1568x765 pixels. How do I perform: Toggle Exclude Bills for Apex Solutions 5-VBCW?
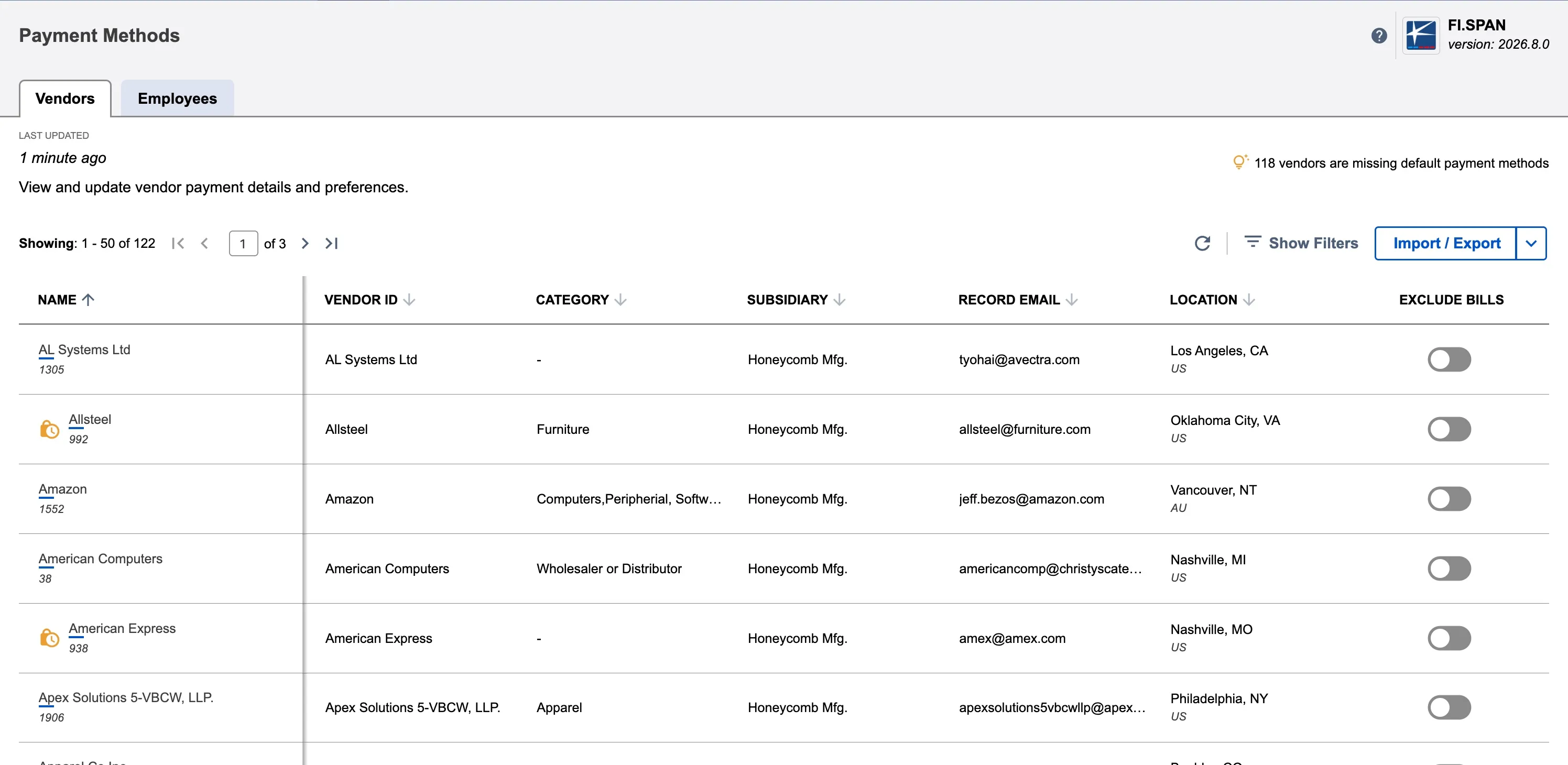[1449, 707]
